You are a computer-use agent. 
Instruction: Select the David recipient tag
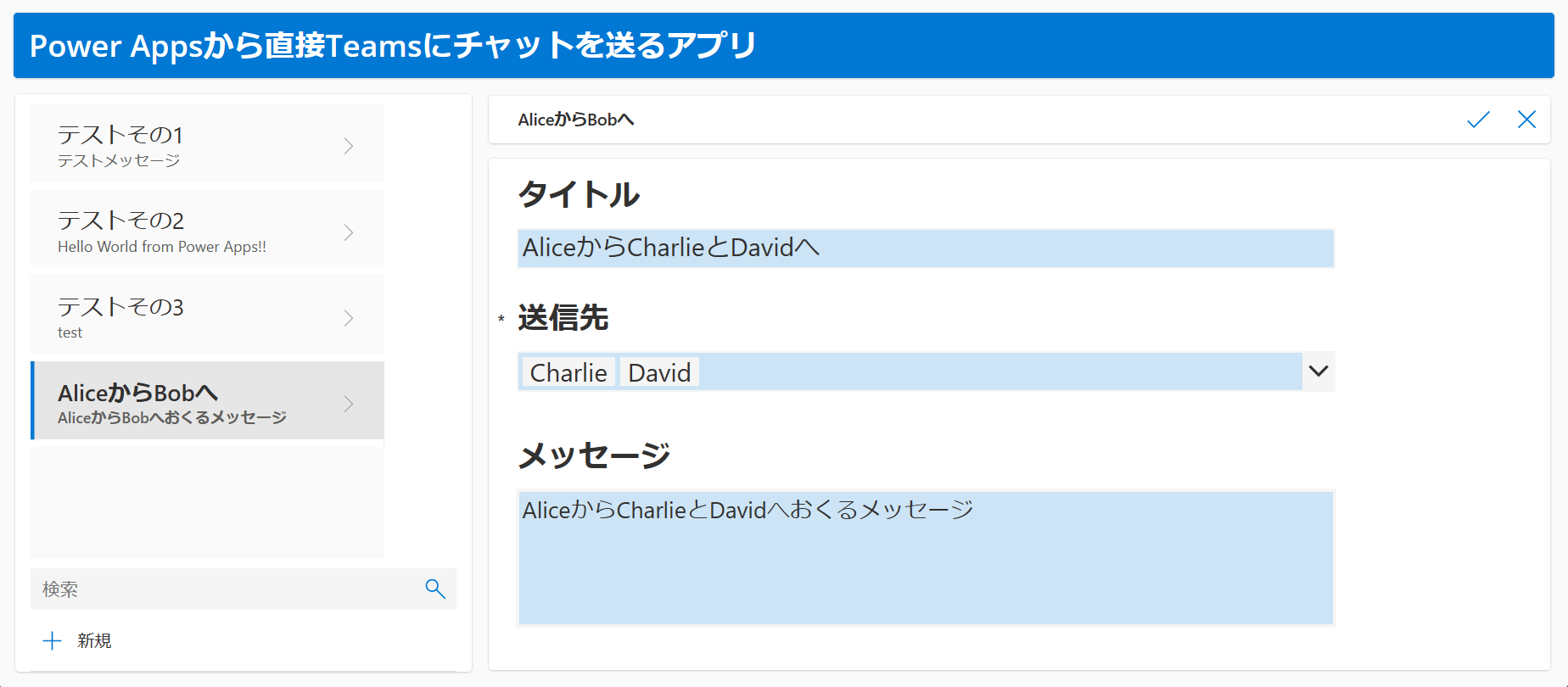(659, 372)
